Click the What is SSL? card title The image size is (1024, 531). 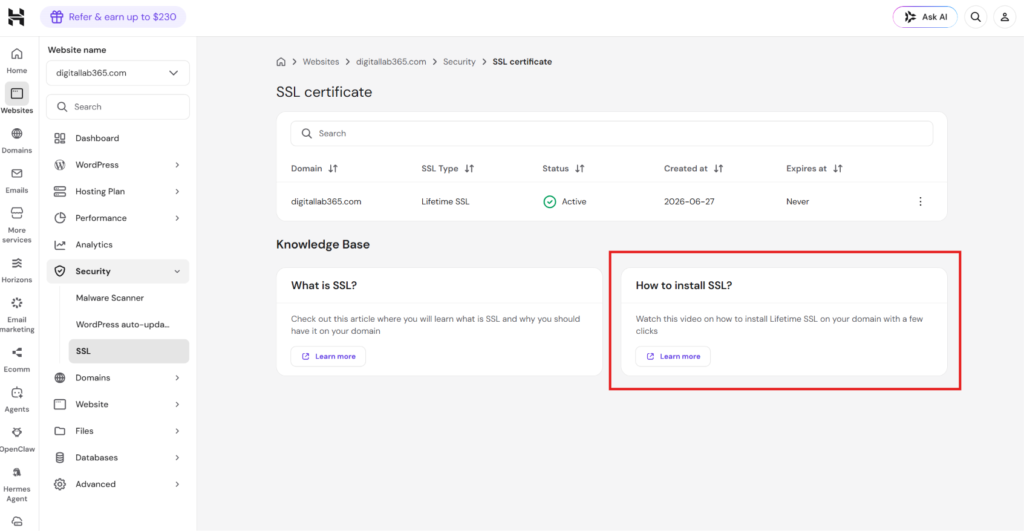click(324, 285)
